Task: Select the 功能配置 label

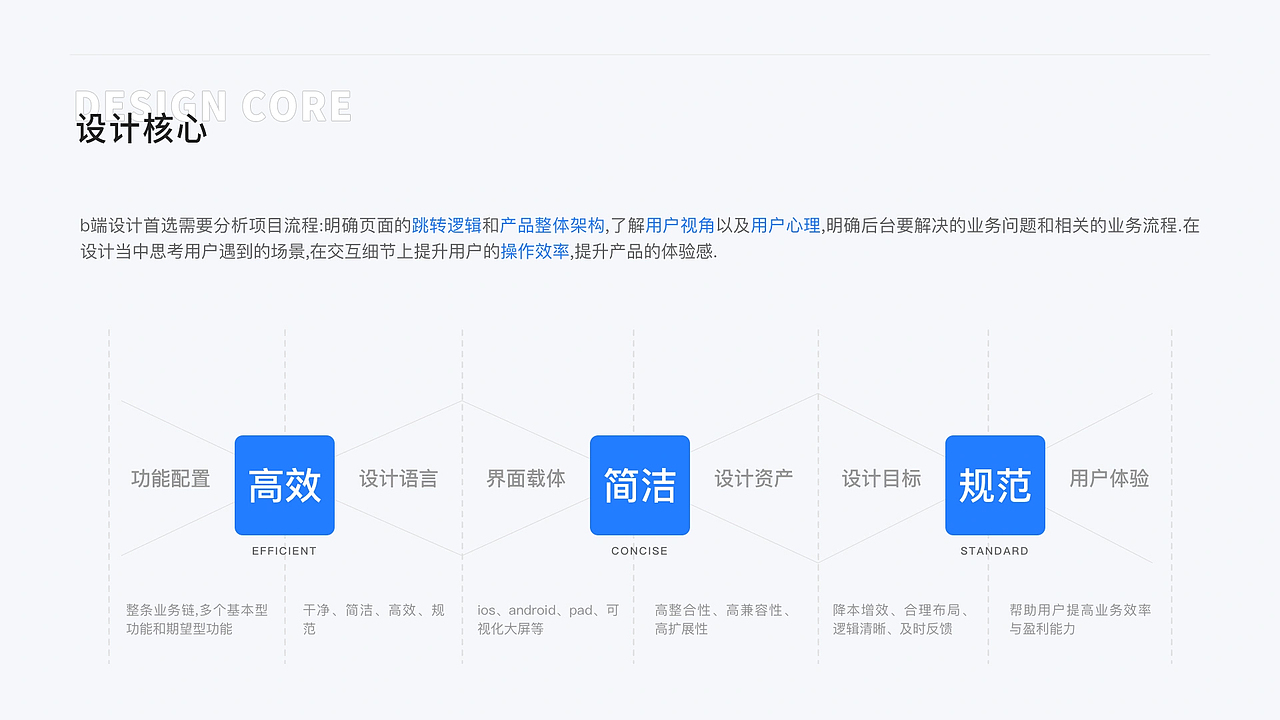Action: pos(171,479)
